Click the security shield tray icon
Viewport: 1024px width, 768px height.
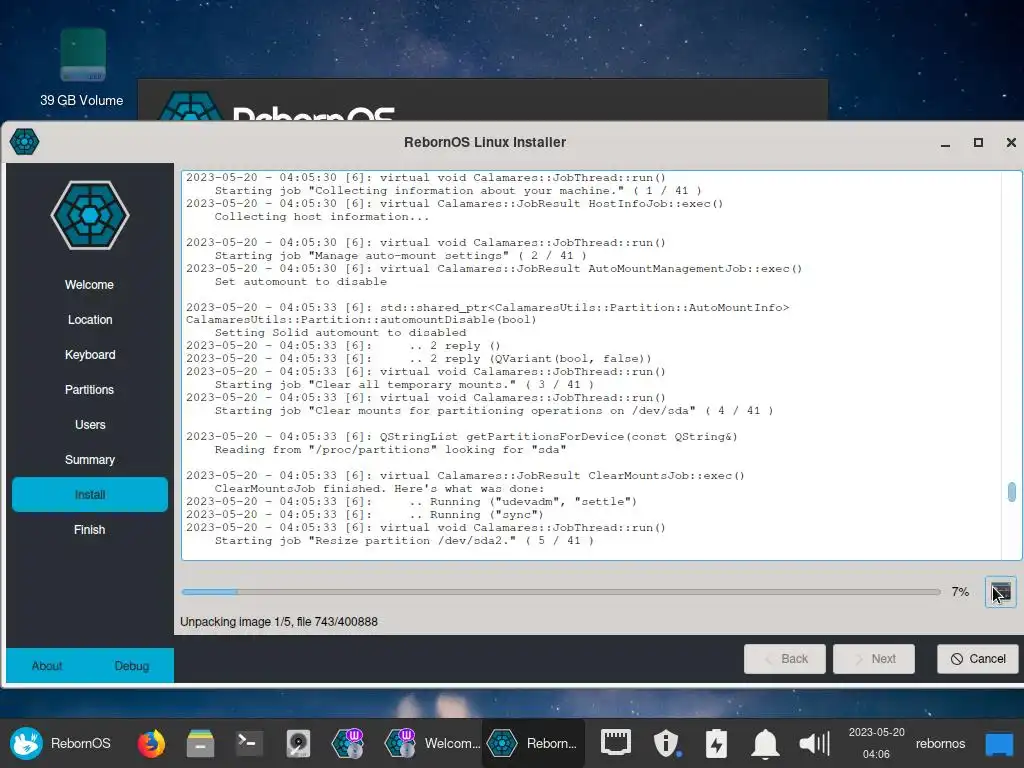(665, 743)
